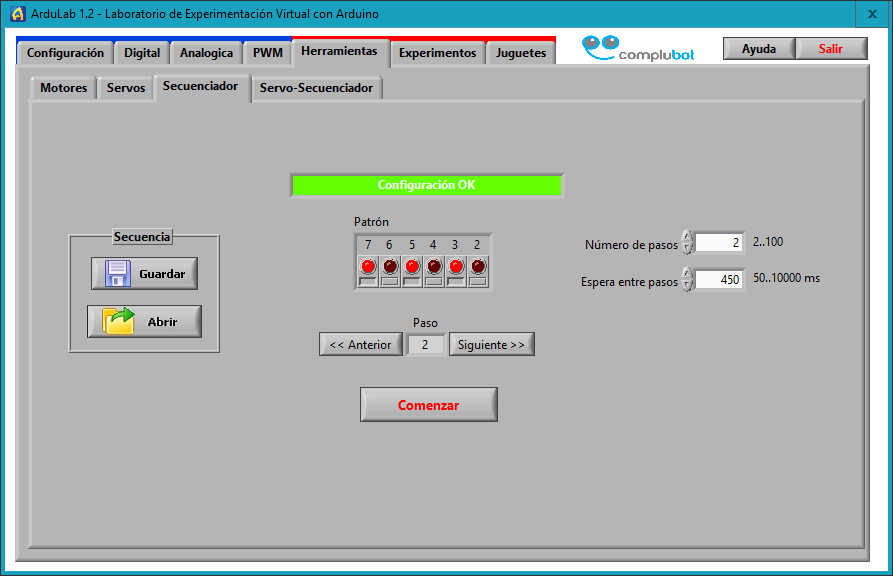Go to the next step with Siguiente >>

pyautogui.click(x=491, y=344)
